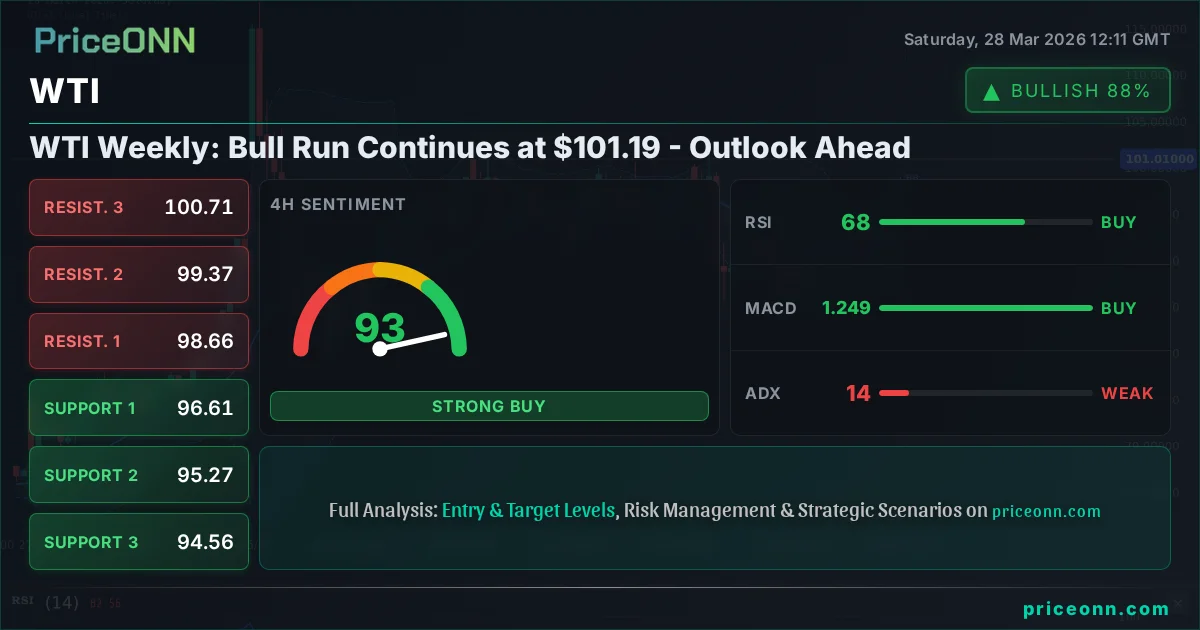Toggle the BULLISH 88% badge
Screen dimensions: 1200x630
[1067, 90]
